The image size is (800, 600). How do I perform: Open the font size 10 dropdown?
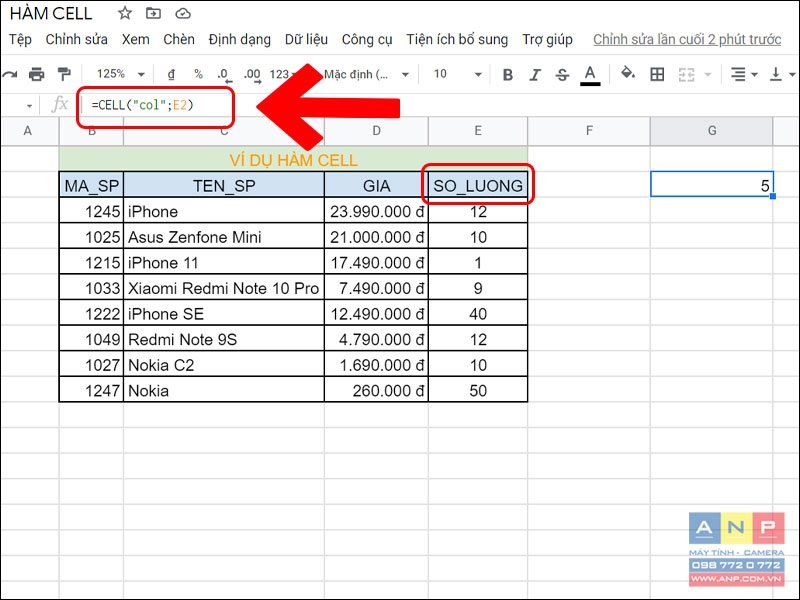click(457, 74)
